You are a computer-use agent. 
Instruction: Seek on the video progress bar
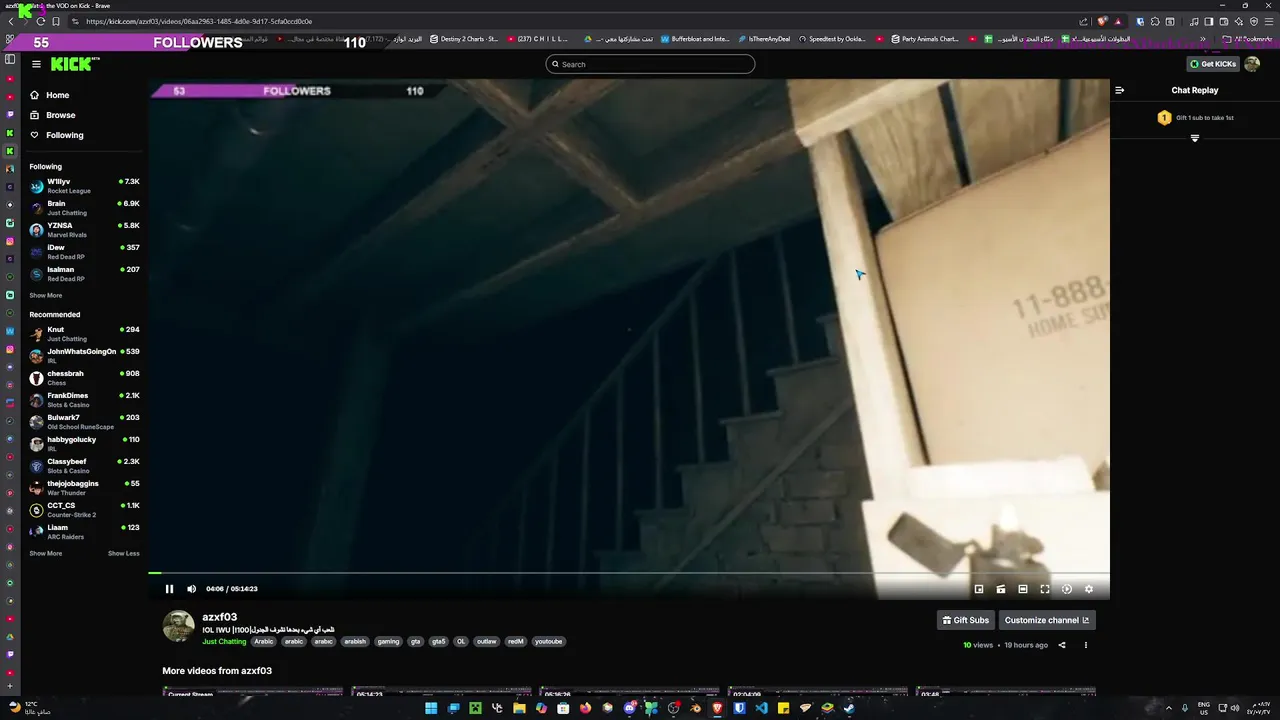coord(629,573)
